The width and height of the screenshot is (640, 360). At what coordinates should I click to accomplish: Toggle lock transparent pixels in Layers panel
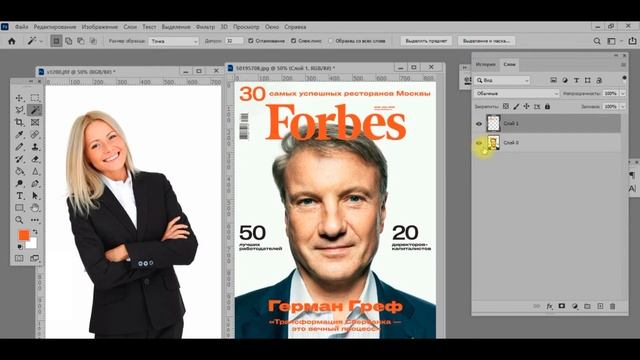coord(506,107)
